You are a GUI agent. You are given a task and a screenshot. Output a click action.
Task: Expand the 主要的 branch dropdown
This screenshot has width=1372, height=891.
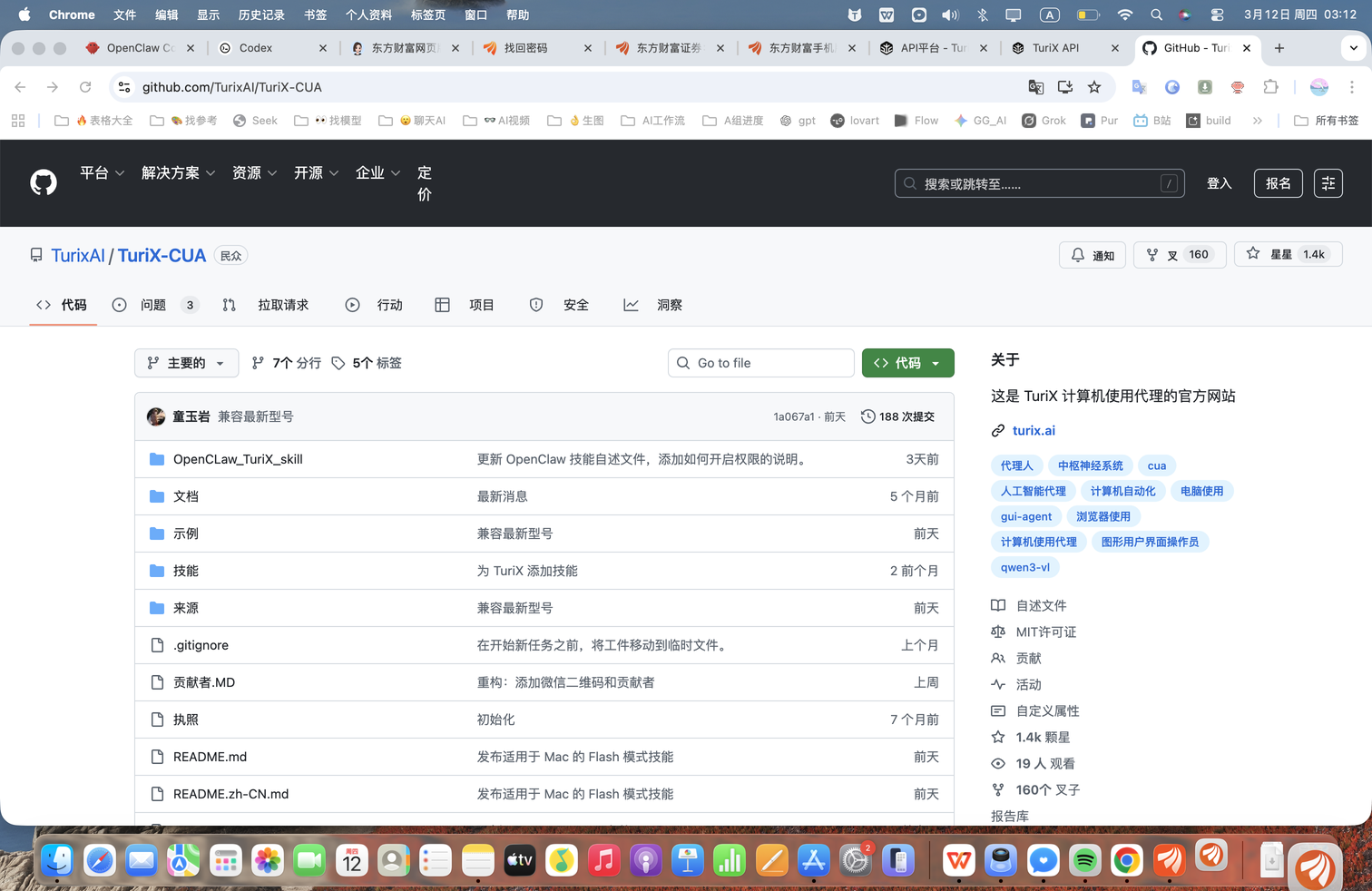click(x=186, y=363)
